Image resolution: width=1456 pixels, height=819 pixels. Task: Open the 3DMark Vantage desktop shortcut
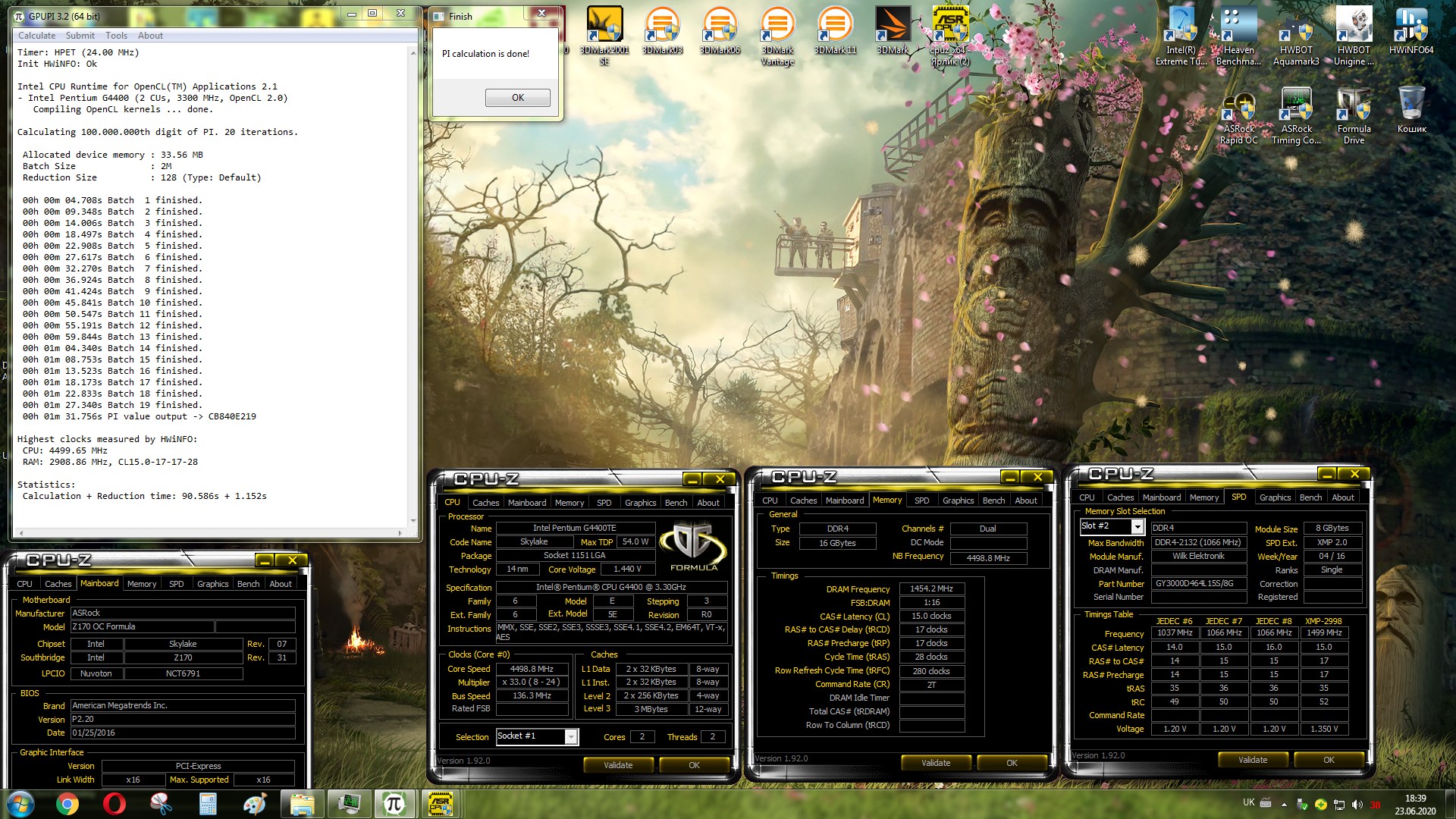point(777,36)
